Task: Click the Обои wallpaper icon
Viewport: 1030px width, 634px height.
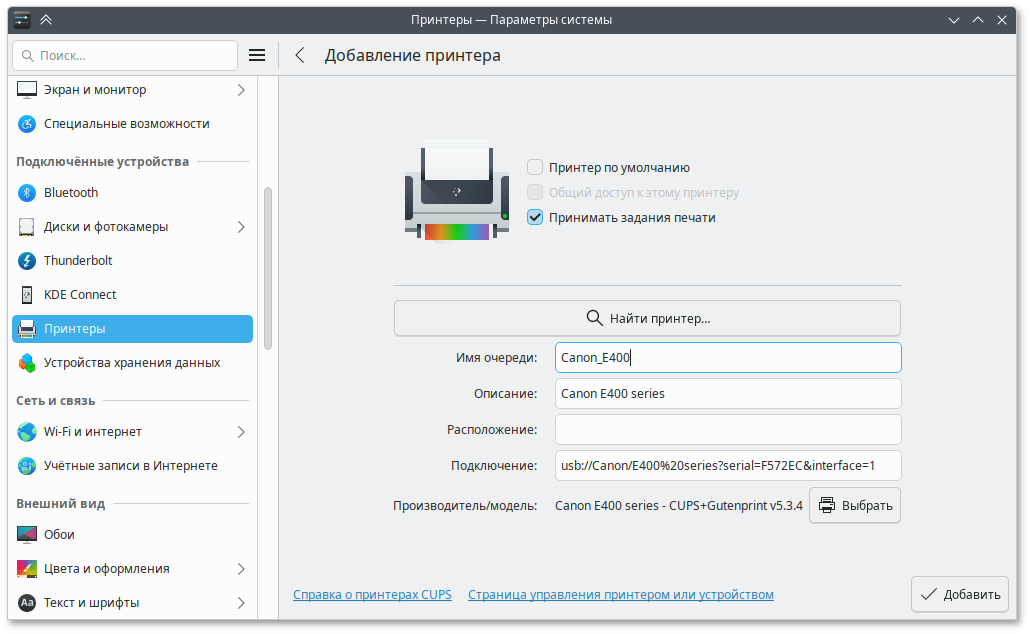Action: 27,535
